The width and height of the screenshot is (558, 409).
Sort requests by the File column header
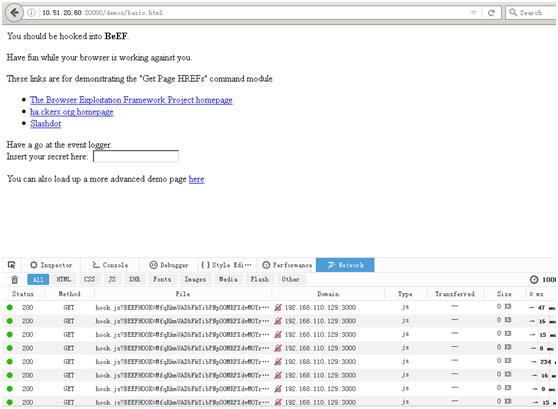coord(183,294)
